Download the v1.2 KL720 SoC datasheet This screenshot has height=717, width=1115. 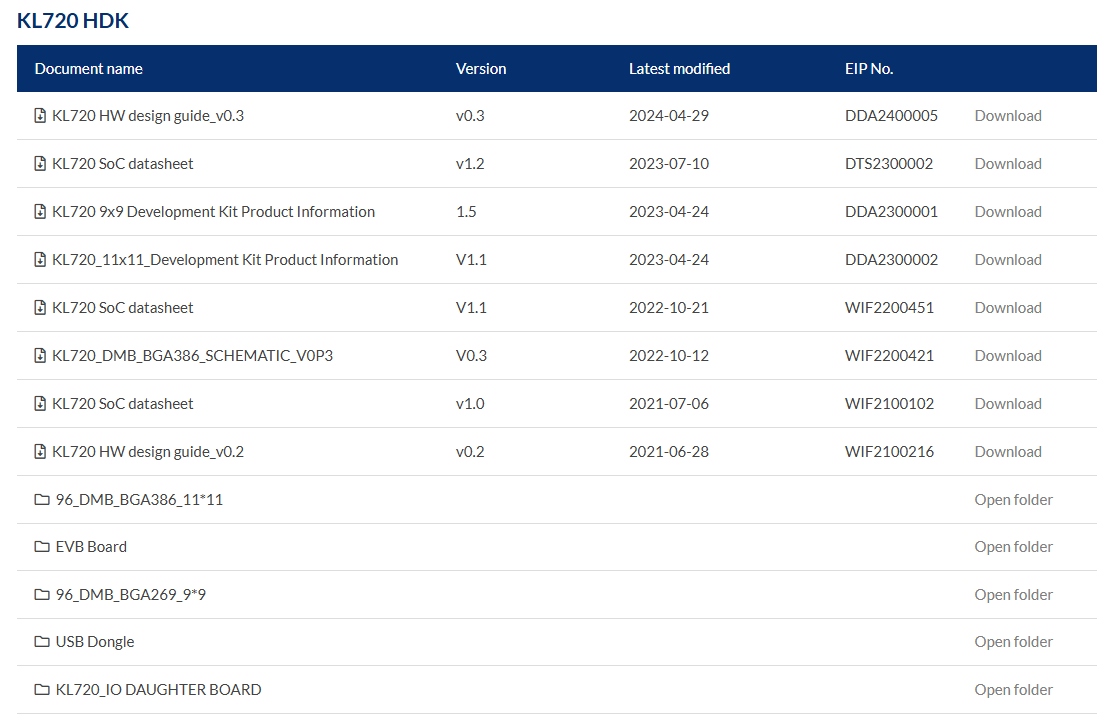click(x=1008, y=164)
